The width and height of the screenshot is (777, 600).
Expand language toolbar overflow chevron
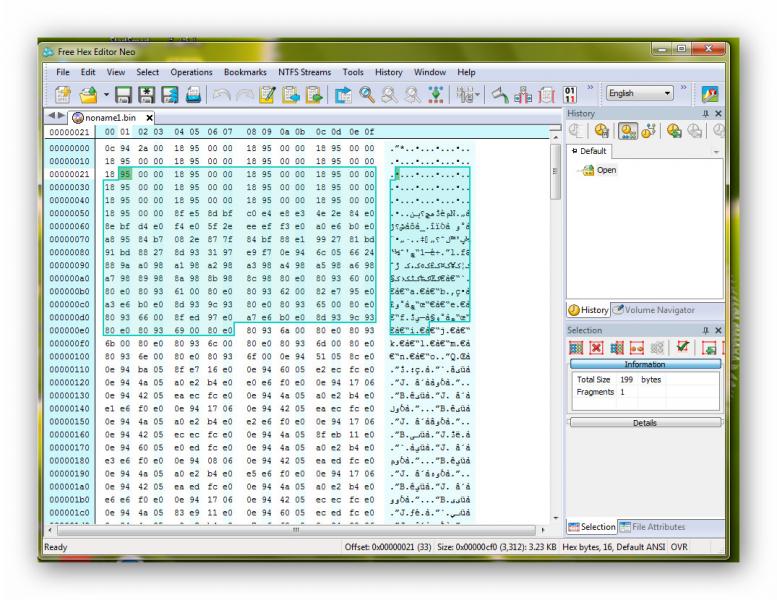pos(683,88)
